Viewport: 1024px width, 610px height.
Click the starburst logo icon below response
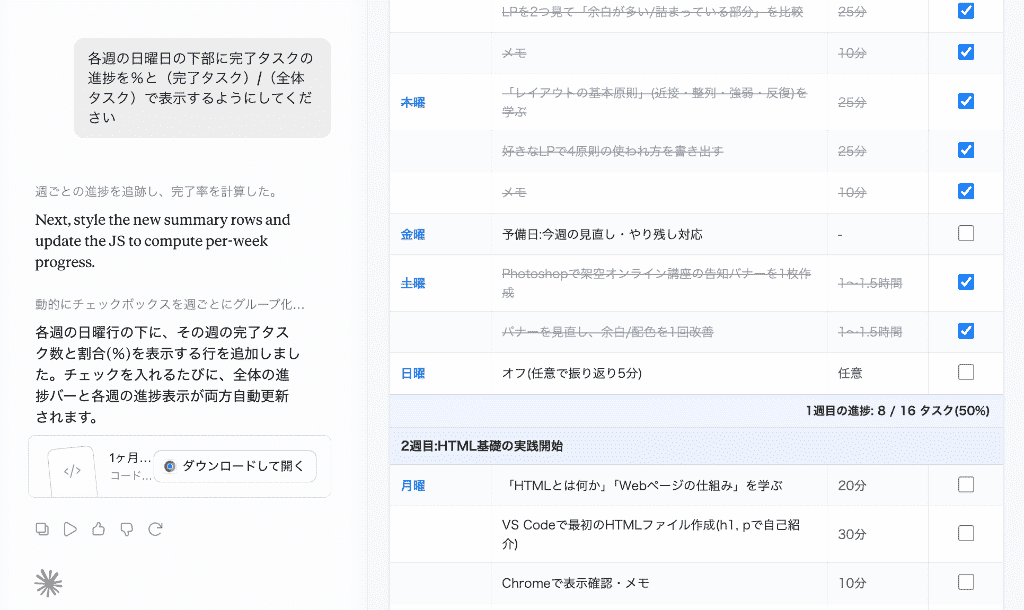[x=48, y=583]
